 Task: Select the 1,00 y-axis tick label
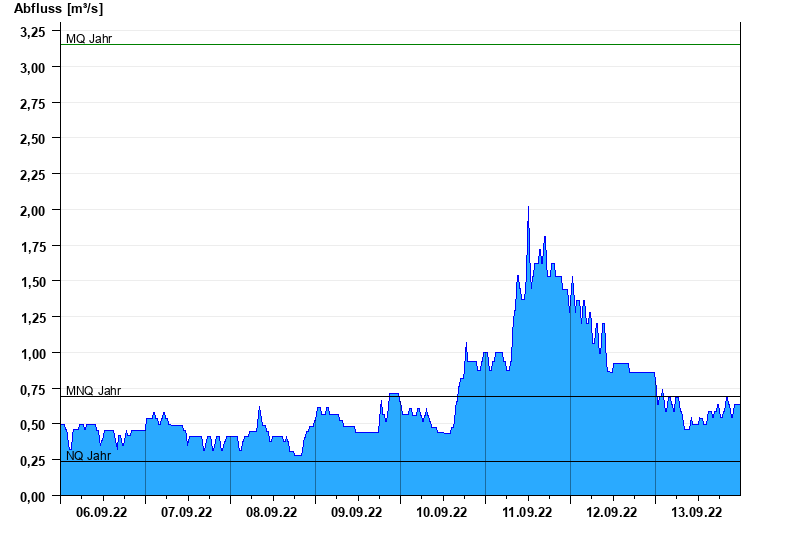33,353
